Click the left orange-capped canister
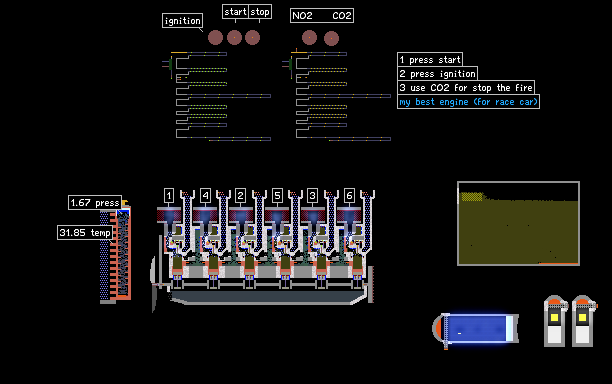The height and width of the screenshot is (384, 612). click(555, 321)
